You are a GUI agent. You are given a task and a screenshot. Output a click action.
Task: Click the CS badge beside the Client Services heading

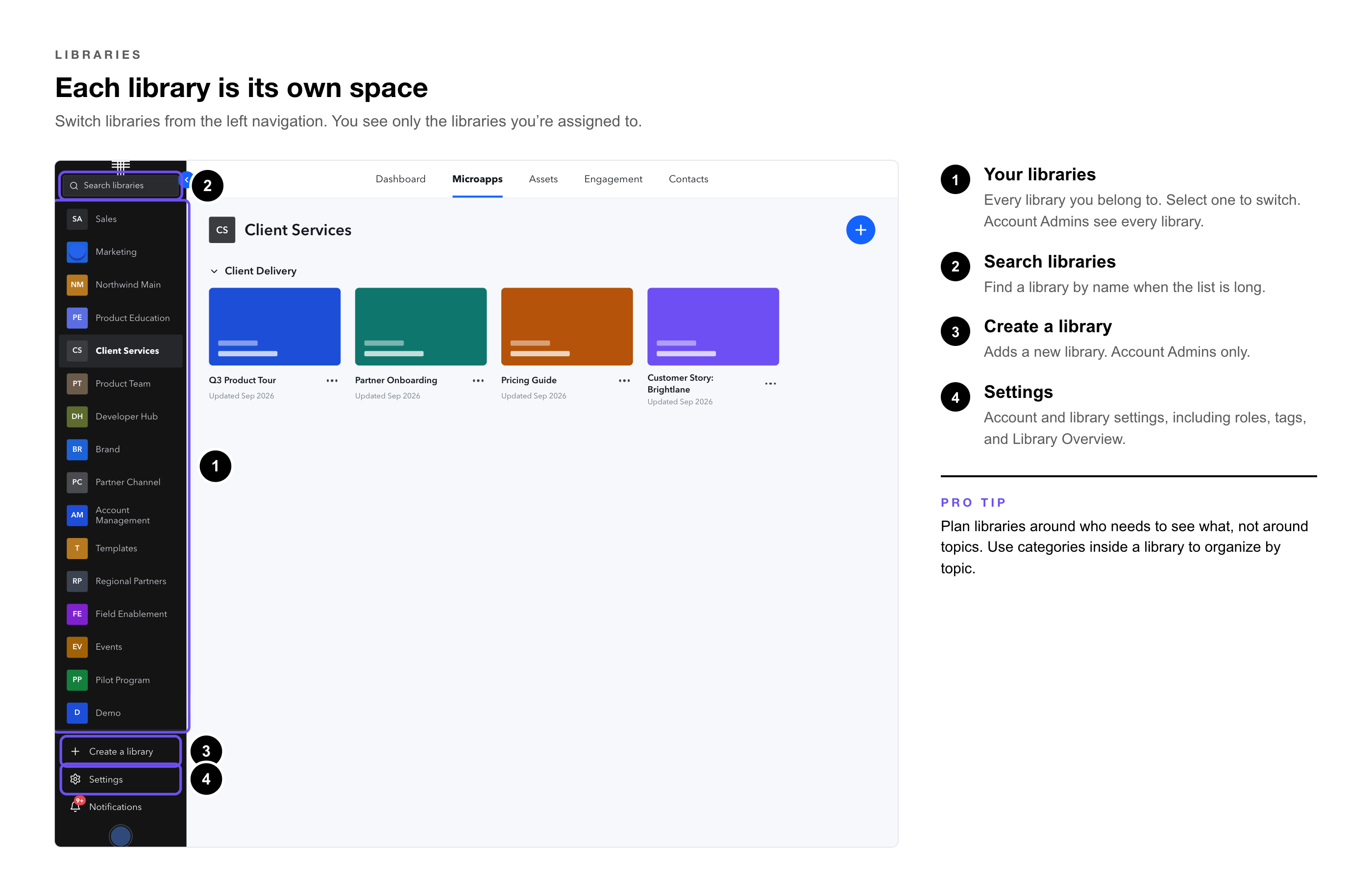(x=222, y=230)
